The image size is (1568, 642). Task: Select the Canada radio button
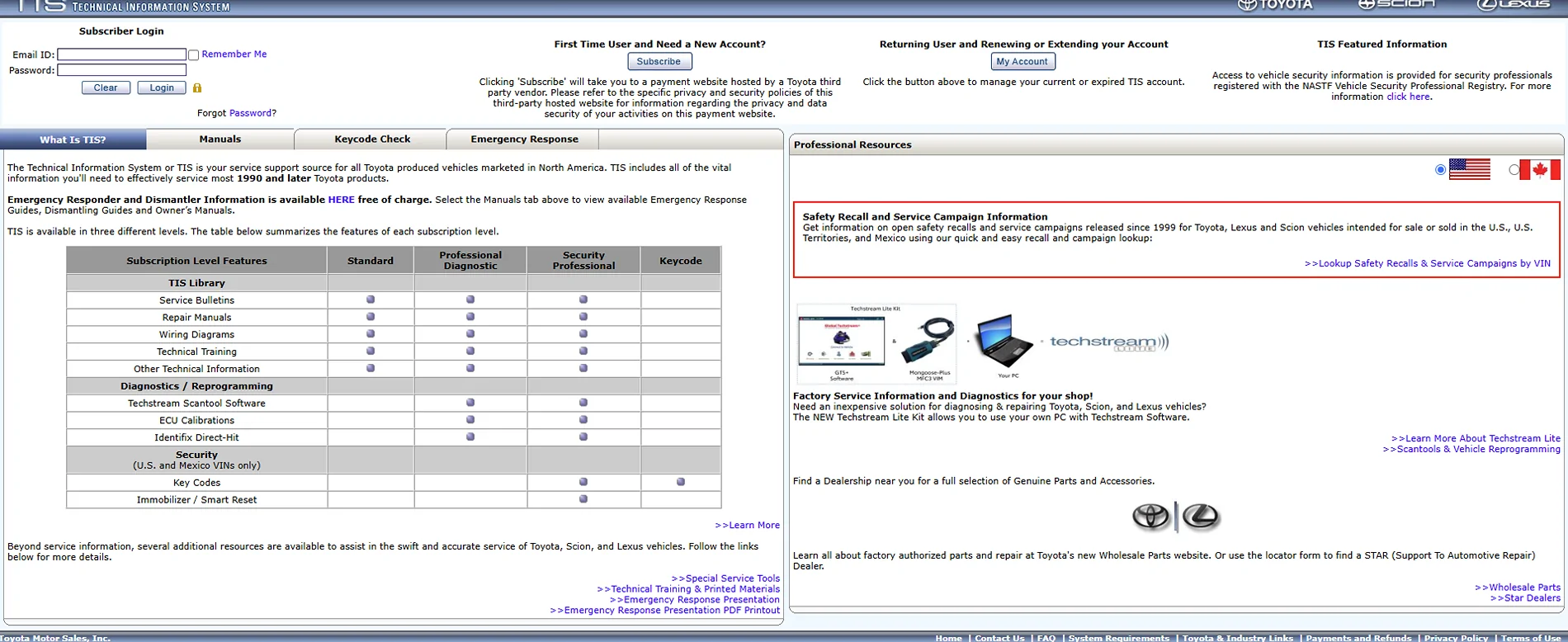[x=1514, y=169]
